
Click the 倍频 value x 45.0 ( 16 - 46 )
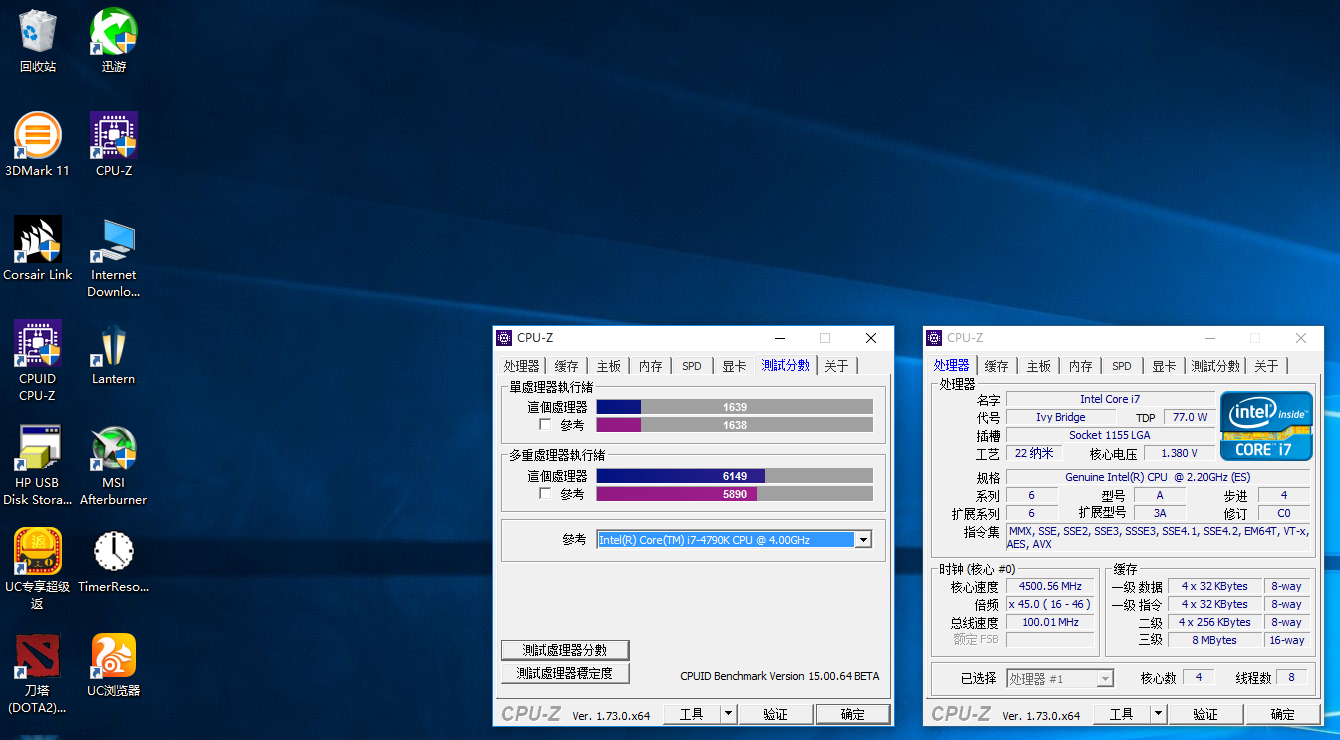click(x=1050, y=604)
